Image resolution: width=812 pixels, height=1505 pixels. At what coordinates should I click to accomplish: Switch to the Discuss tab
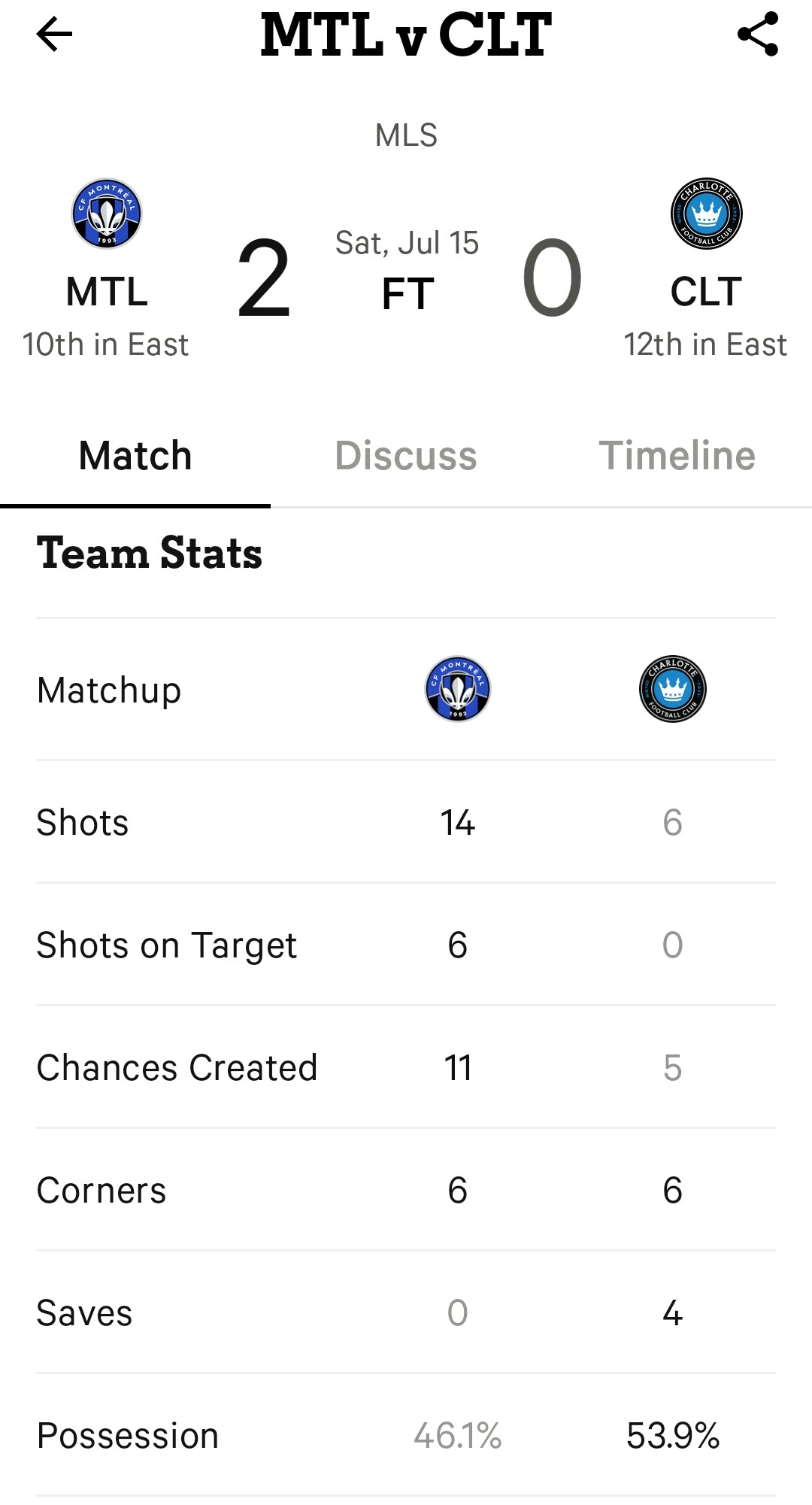(x=406, y=456)
